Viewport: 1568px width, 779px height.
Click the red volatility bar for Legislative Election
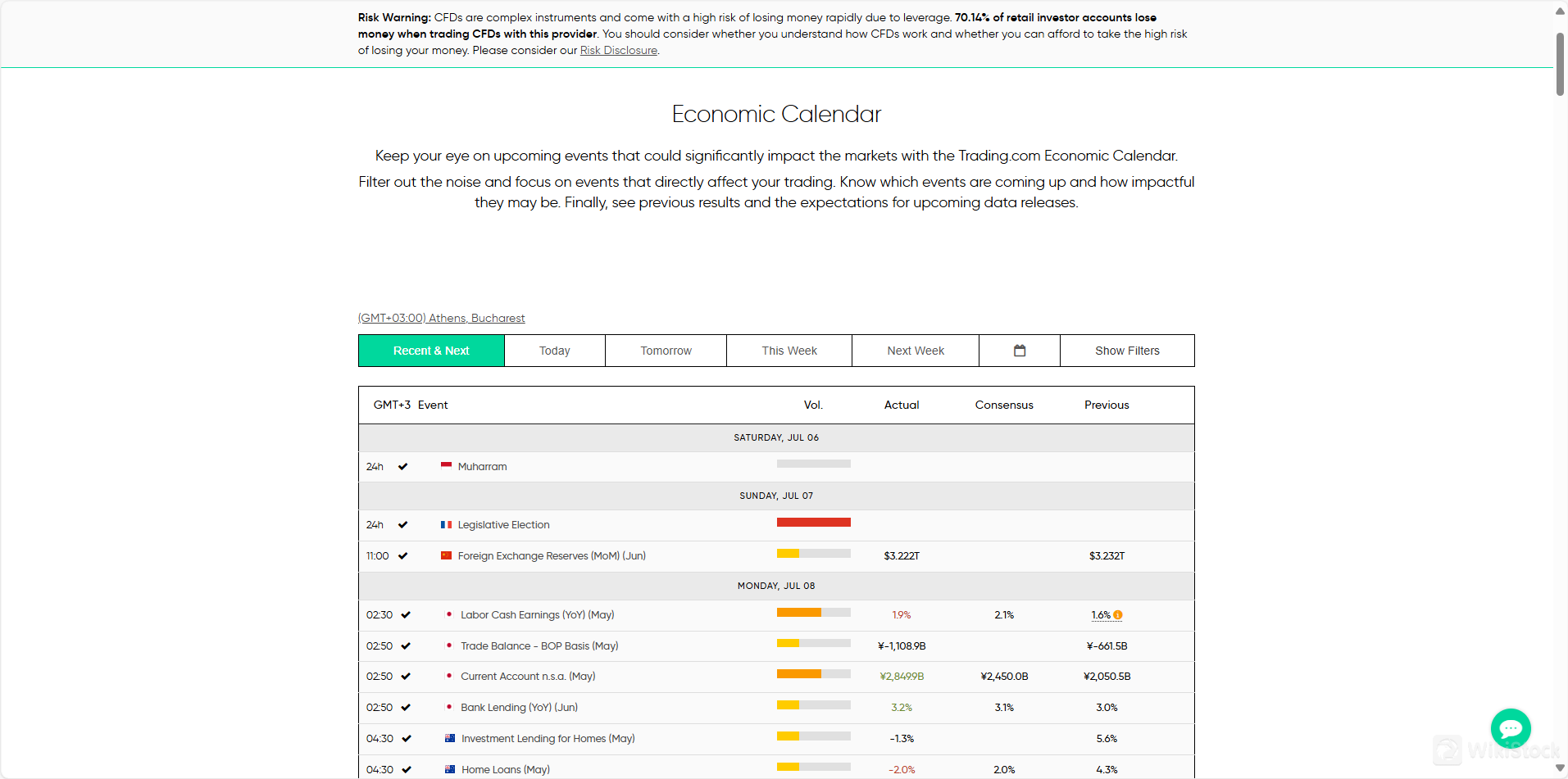813,523
